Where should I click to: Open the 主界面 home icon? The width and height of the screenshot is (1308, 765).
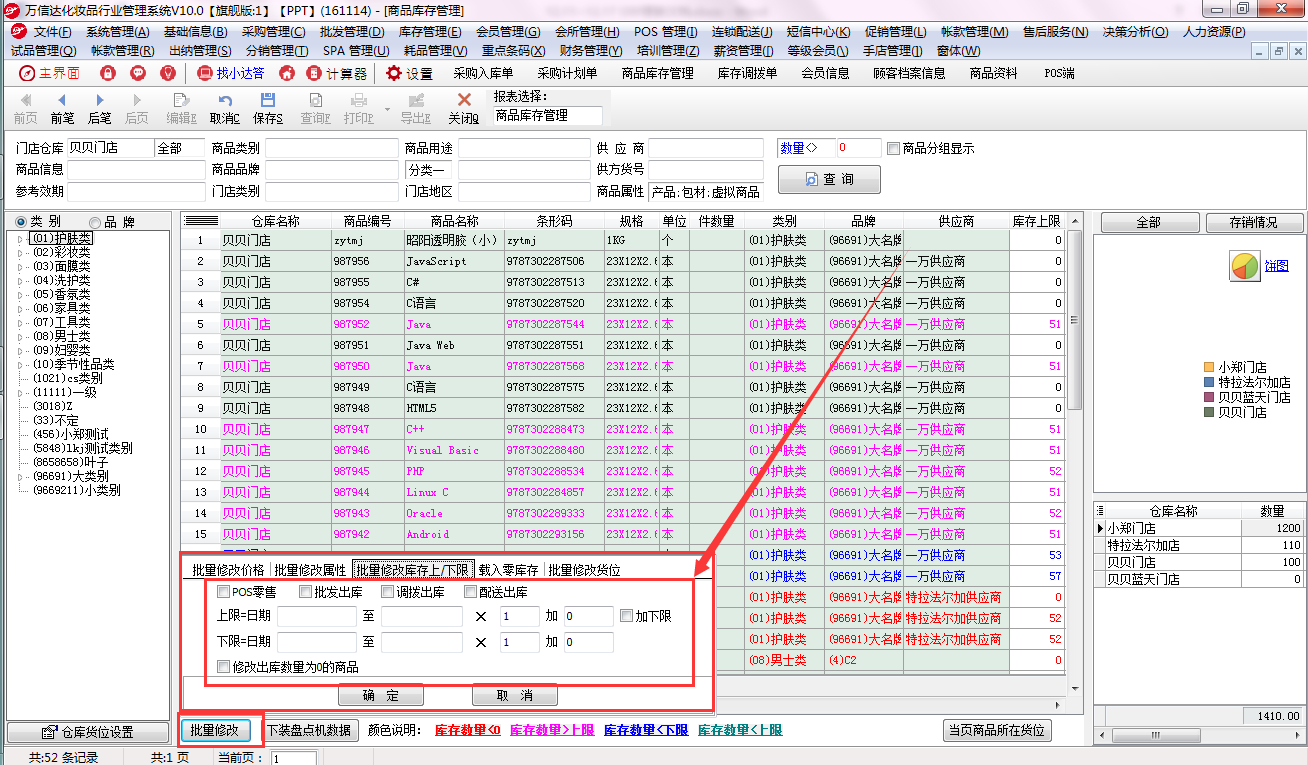(x=28, y=73)
